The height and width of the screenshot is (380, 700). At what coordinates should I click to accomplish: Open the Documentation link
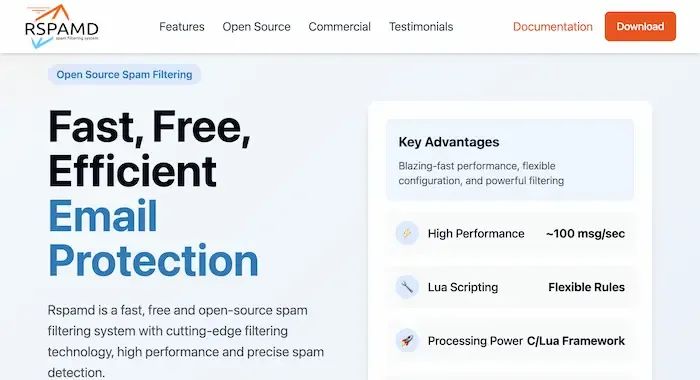click(x=553, y=27)
